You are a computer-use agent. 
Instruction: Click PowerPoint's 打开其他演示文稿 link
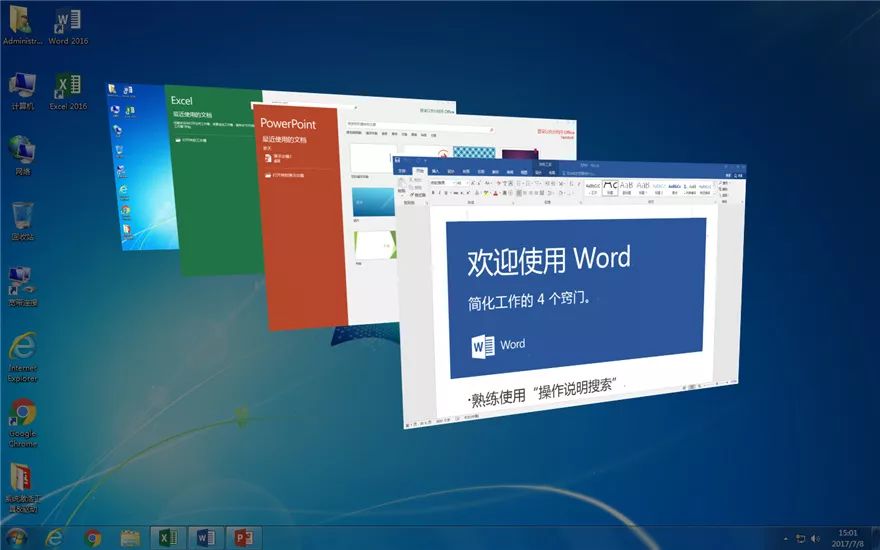(x=285, y=175)
